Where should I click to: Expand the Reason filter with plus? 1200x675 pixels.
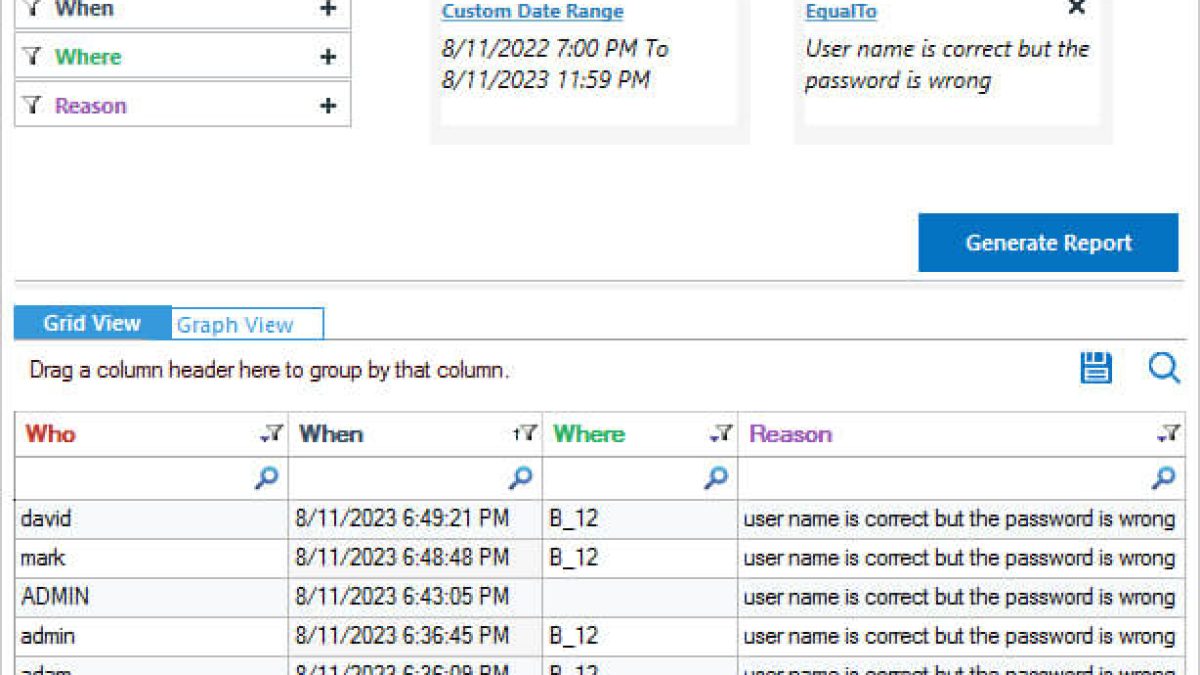(x=327, y=106)
